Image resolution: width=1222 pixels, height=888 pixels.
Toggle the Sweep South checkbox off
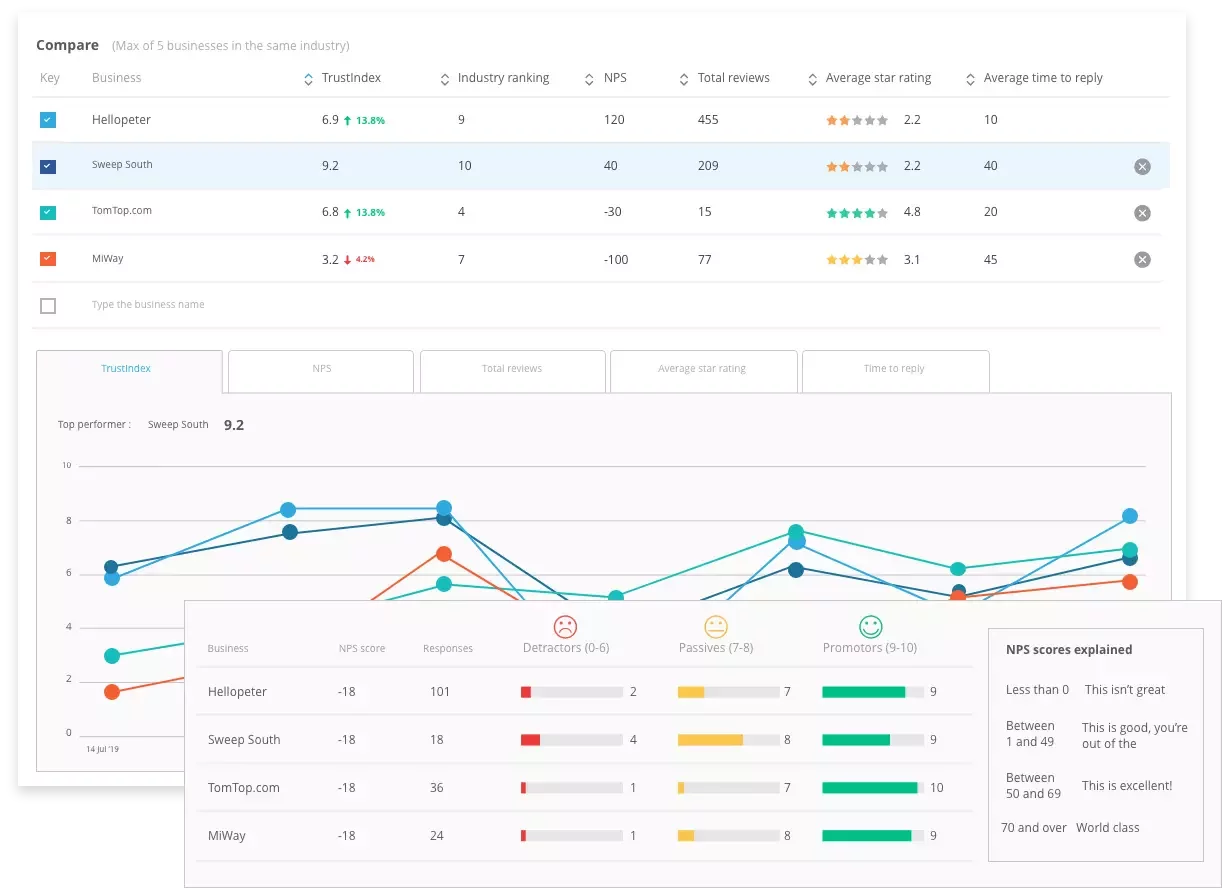pyautogui.click(x=48, y=165)
